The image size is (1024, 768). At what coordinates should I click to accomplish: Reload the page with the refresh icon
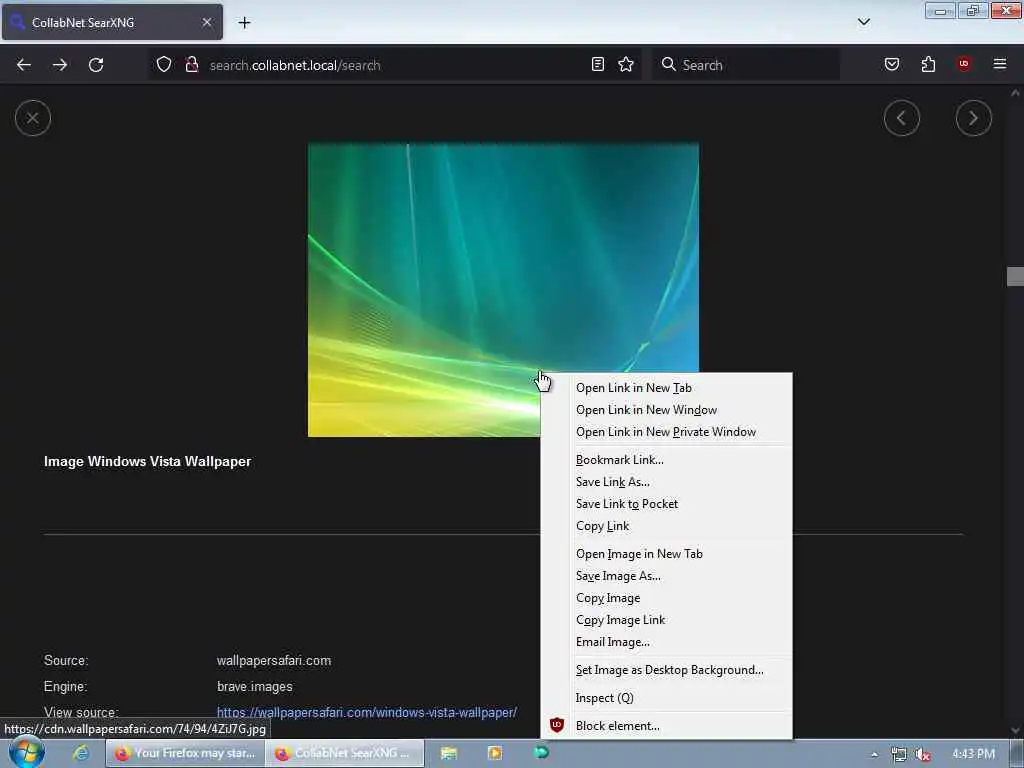96,65
